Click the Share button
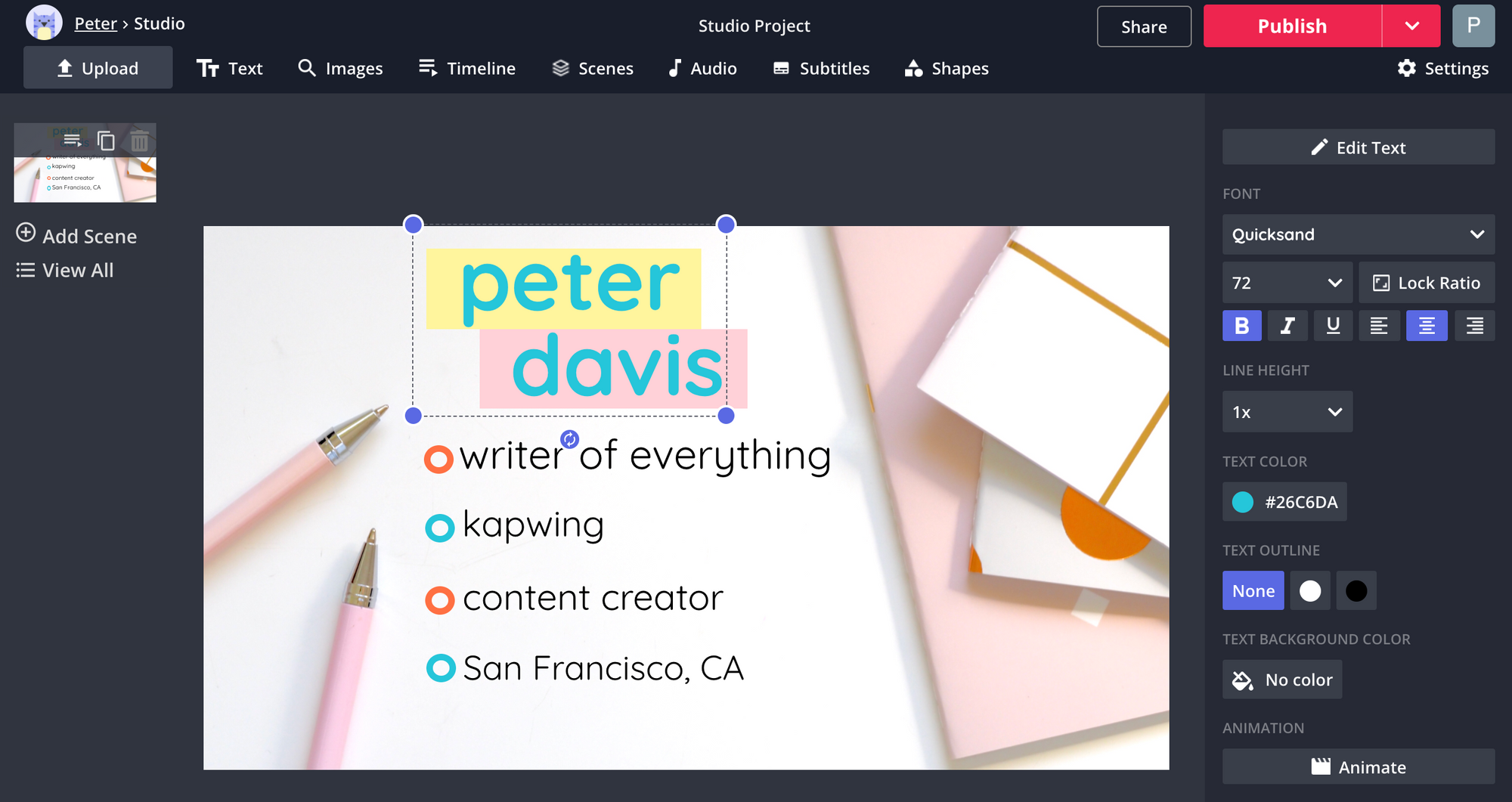Screen dimensions: 1512x802 tap(1143, 26)
